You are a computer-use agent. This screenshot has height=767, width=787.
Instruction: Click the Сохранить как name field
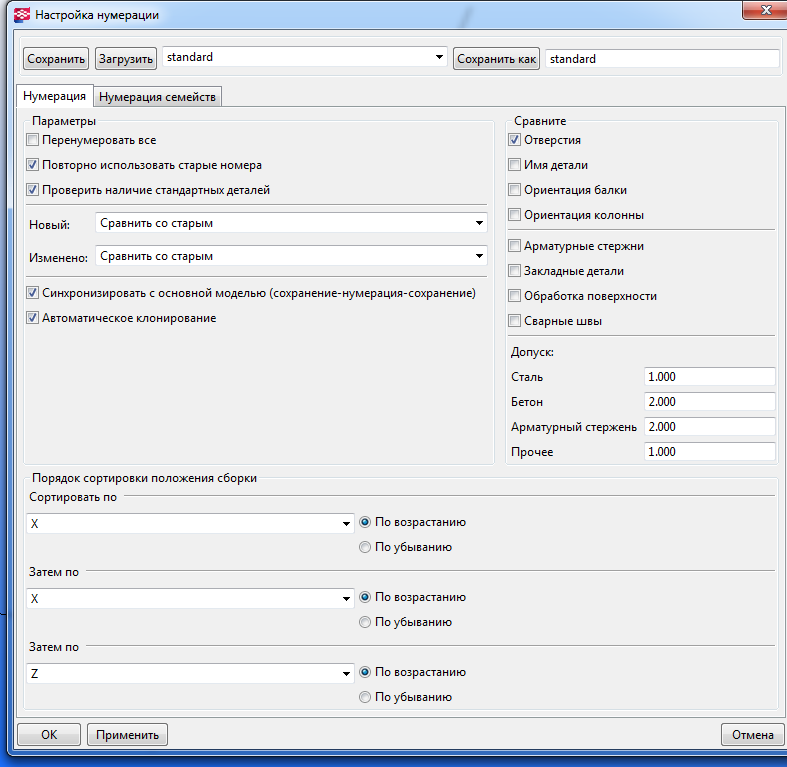(x=661, y=59)
